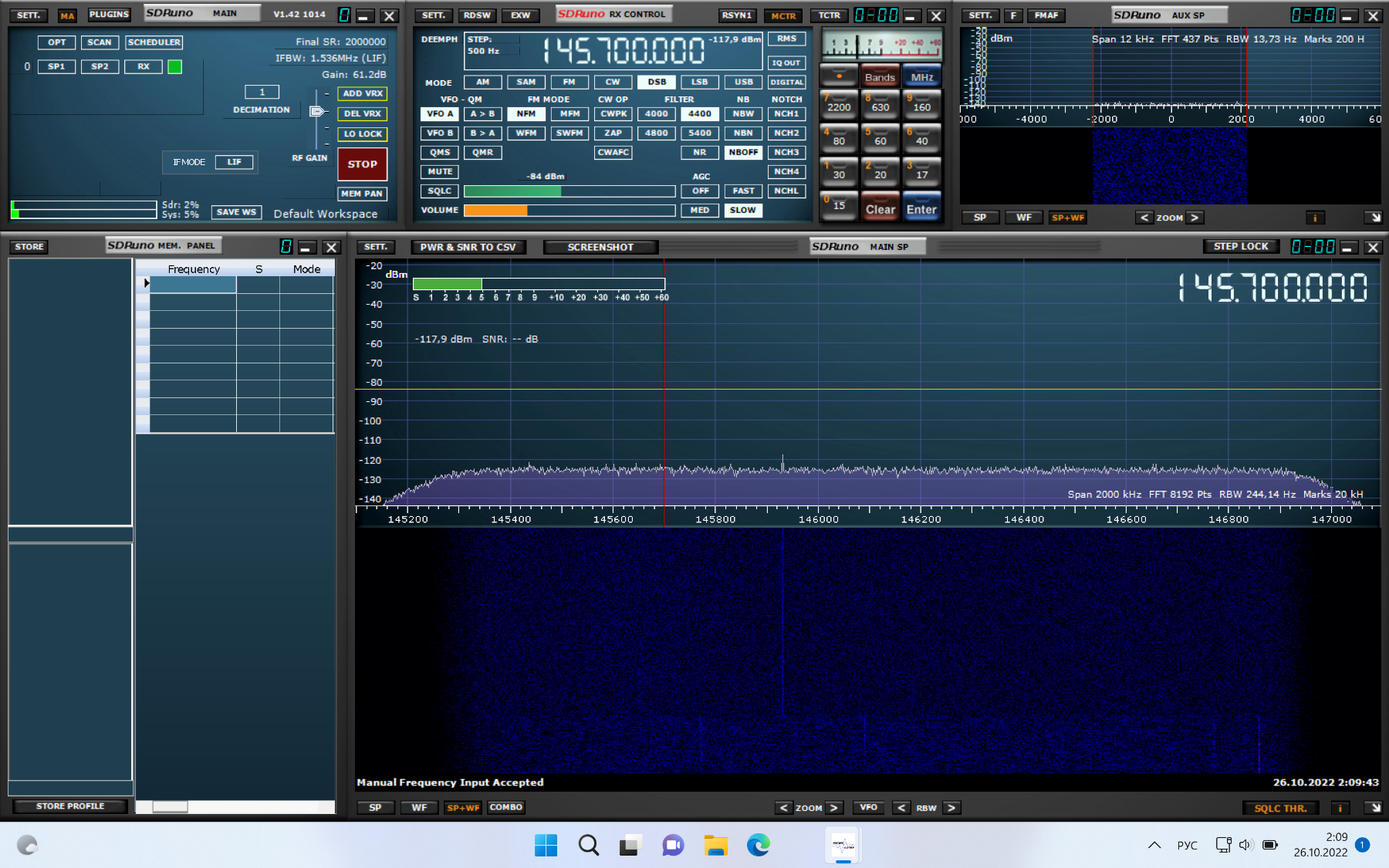This screenshot has height=868, width=1389.
Task: Click resize arrow icon in Main SP
Action: pyautogui.click(x=1374, y=808)
